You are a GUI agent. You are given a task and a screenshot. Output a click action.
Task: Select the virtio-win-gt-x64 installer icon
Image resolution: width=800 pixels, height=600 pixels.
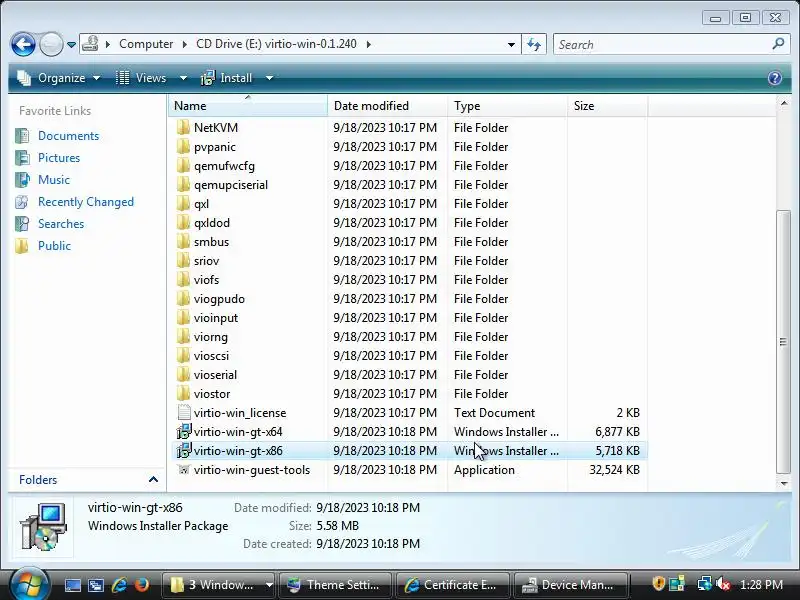tap(183, 432)
